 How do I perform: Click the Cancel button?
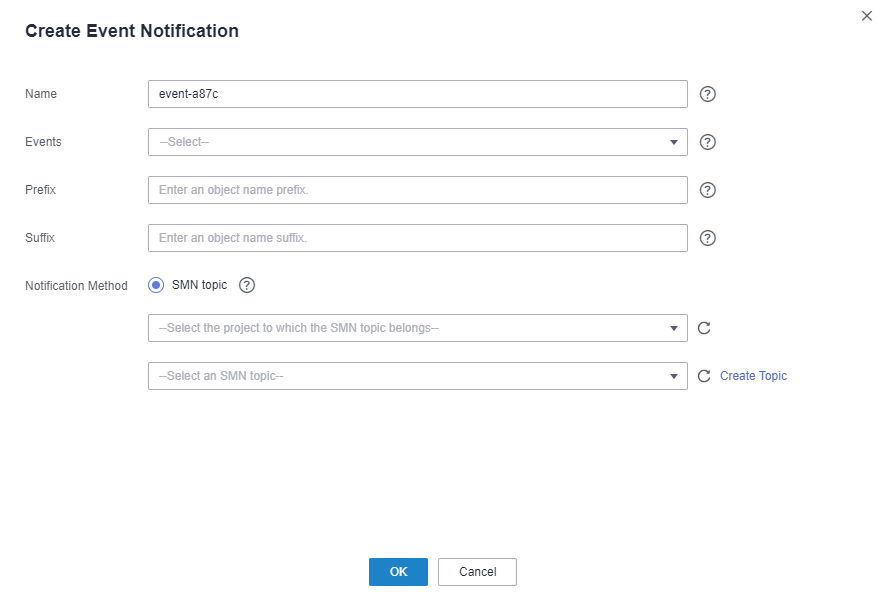(477, 572)
